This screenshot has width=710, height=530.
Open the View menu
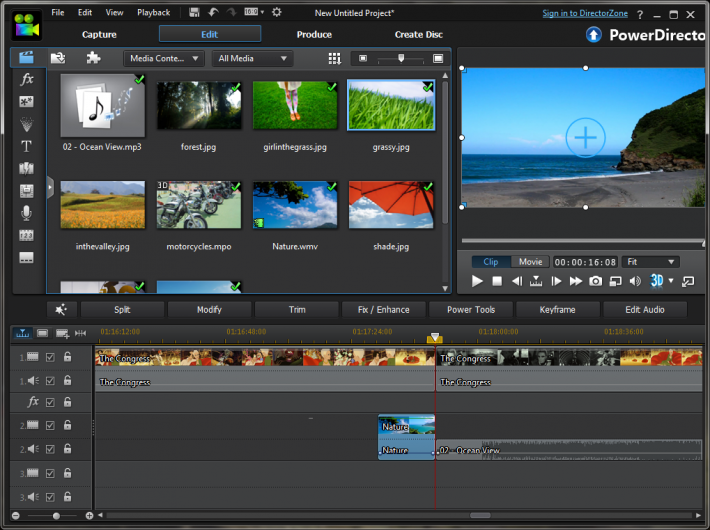pos(114,12)
